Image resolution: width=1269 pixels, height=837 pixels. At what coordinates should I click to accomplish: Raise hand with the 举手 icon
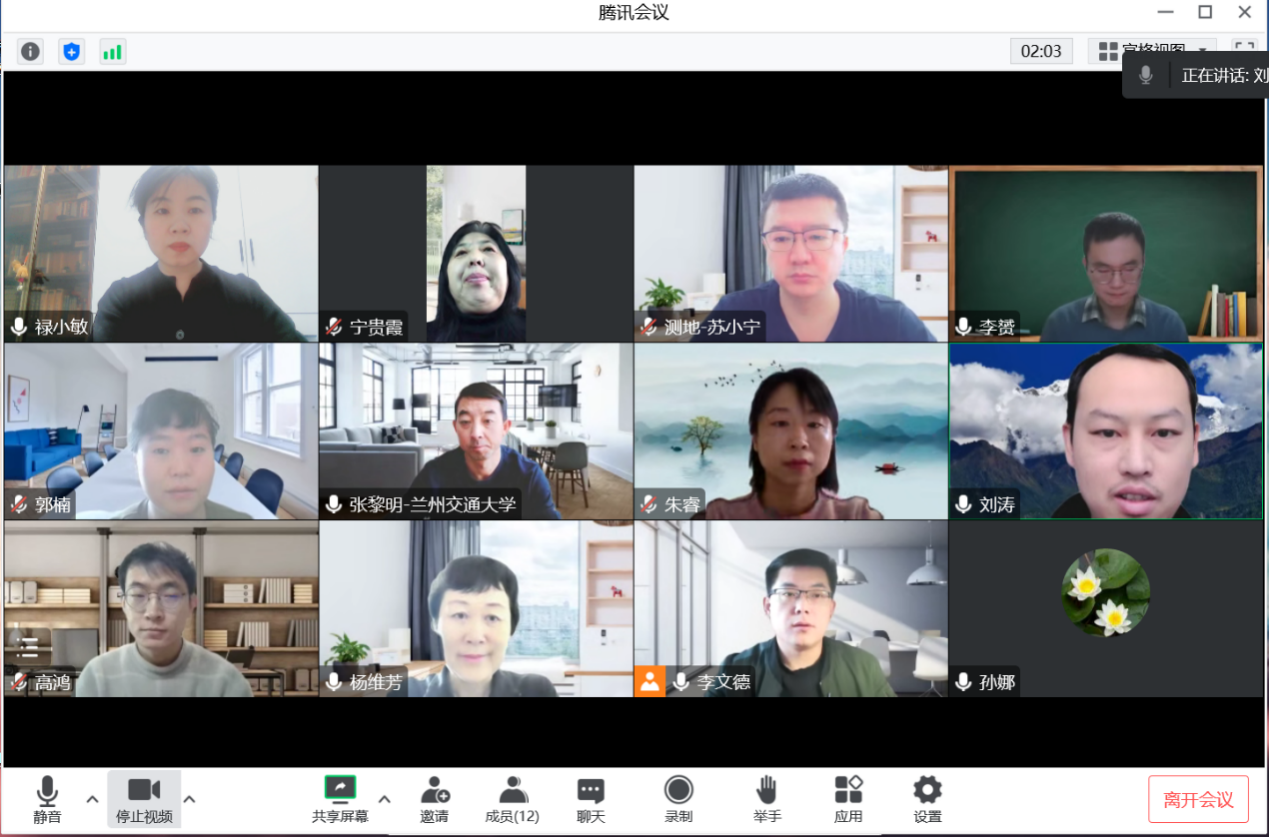767,799
